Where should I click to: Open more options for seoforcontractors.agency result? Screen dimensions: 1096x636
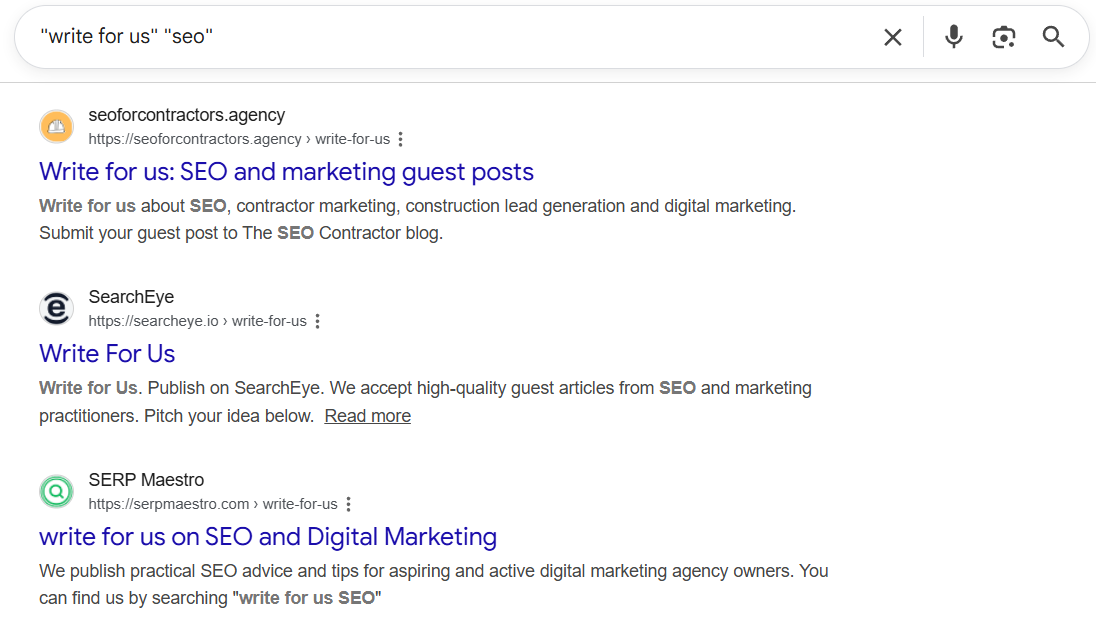click(401, 139)
